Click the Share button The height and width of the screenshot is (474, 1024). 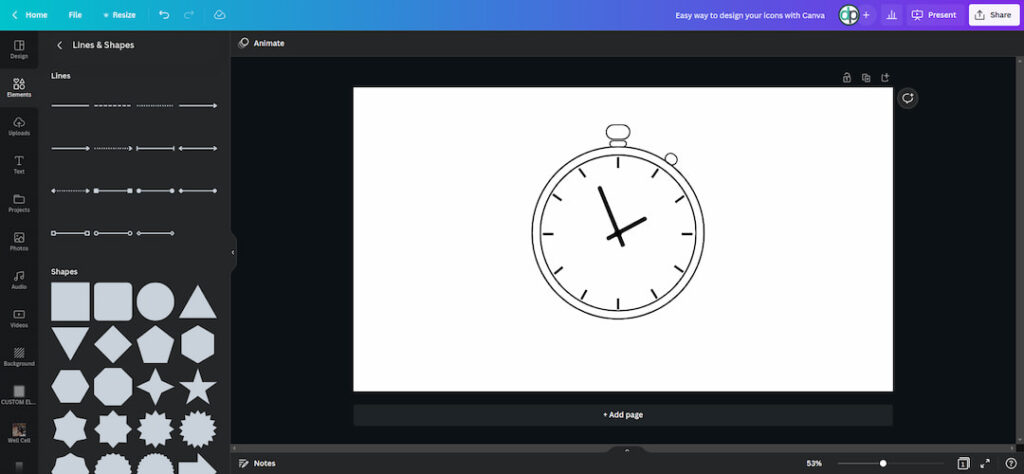click(x=994, y=15)
